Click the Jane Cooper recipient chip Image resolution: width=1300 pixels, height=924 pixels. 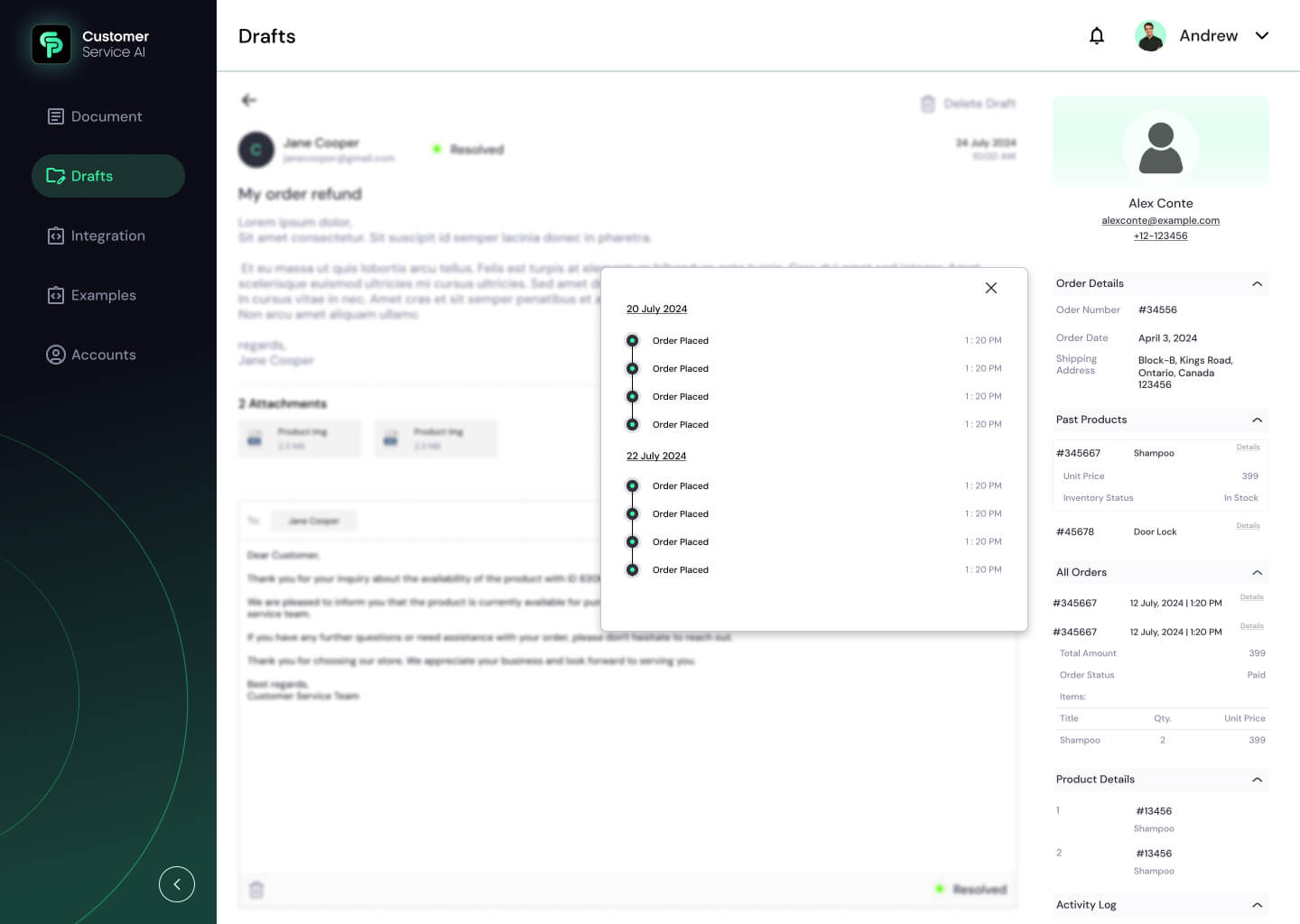[313, 521]
